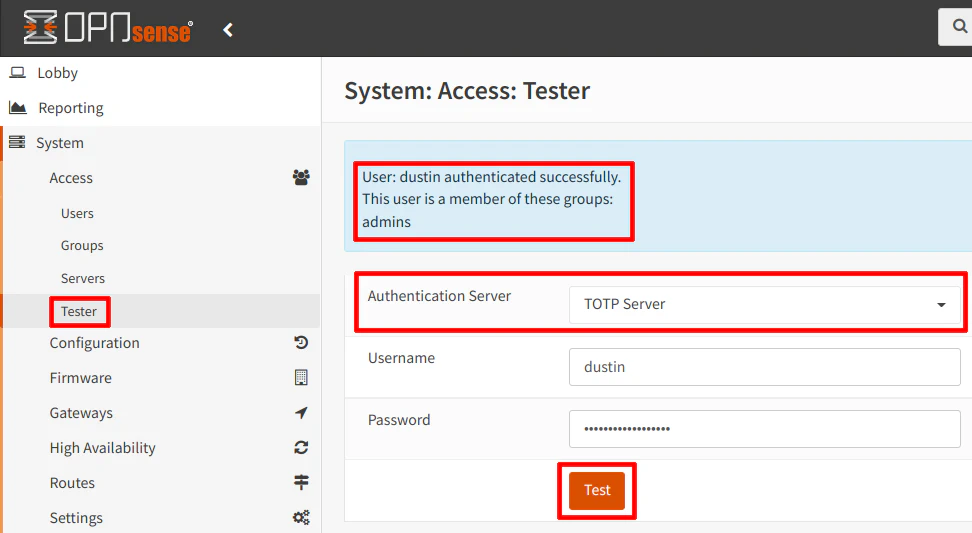Click the Reporting chart icon
972x533 pixels.
point(18,108)
